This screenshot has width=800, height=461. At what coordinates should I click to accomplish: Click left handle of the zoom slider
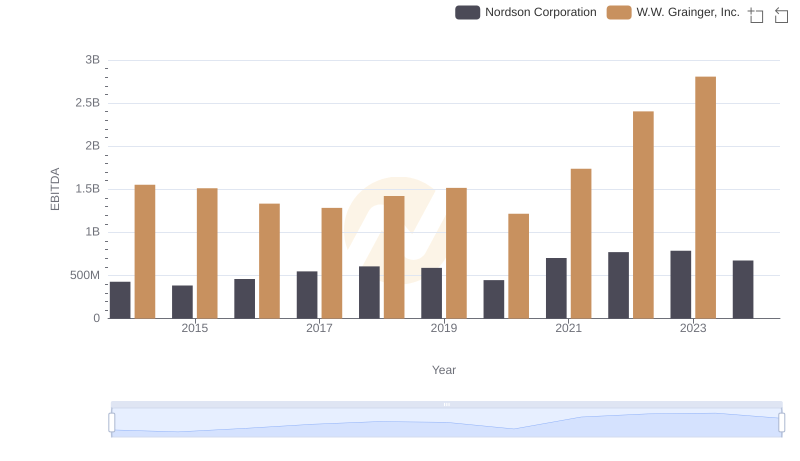pyautogui.click(x=112, y=422)
